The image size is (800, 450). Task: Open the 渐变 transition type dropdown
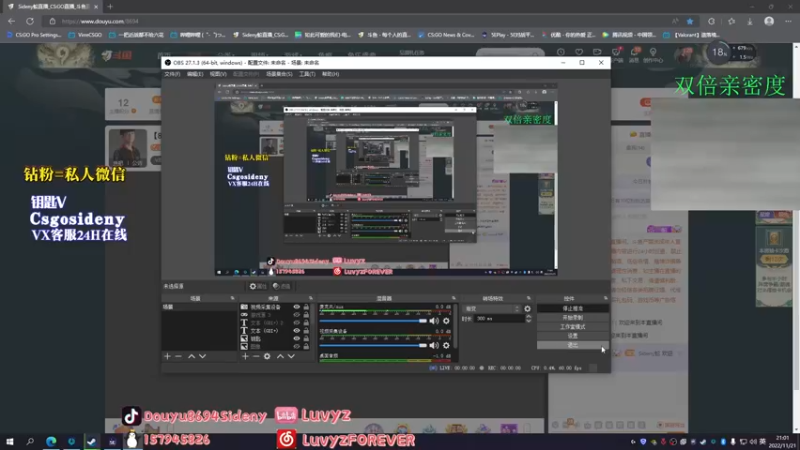[492, 309]
